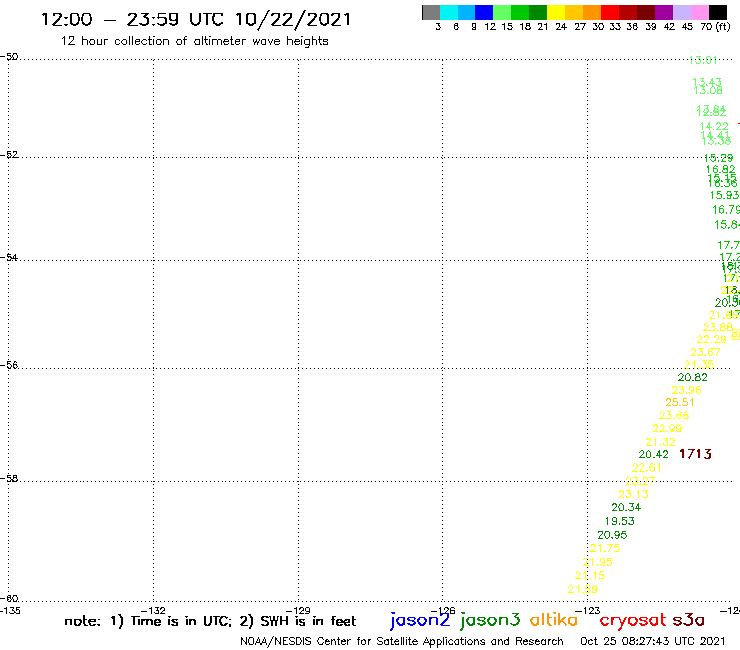Click the yellow swatch in the height scale

(x=556, y=12)
